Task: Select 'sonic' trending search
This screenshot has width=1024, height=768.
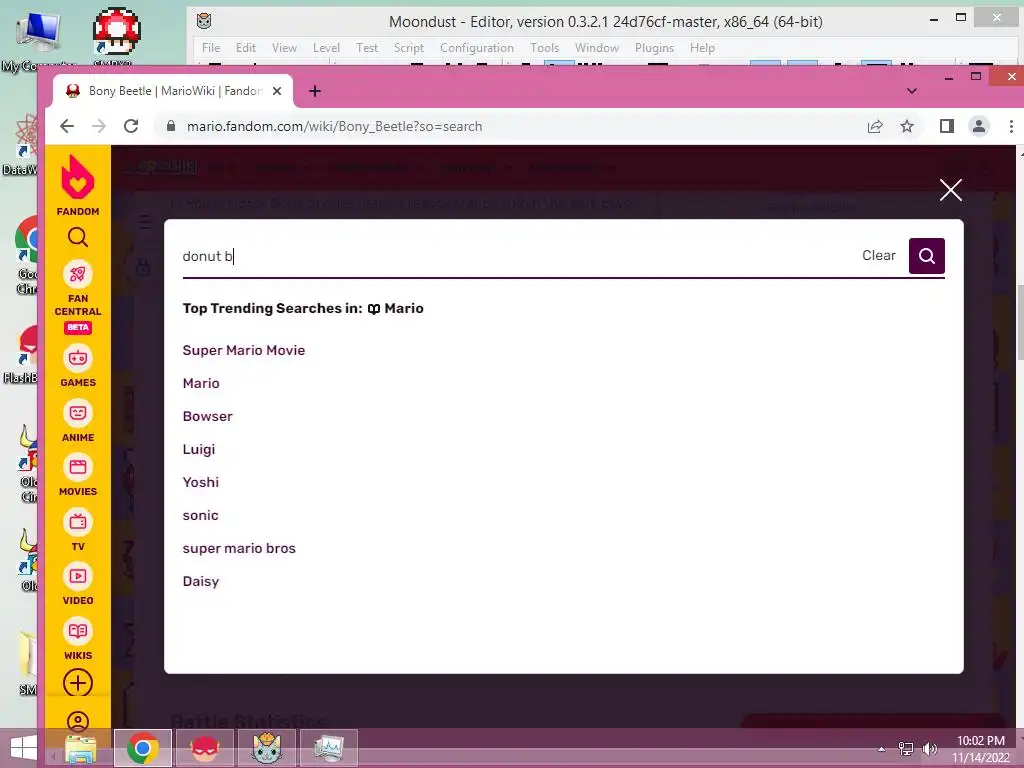Action: (200, 515)
